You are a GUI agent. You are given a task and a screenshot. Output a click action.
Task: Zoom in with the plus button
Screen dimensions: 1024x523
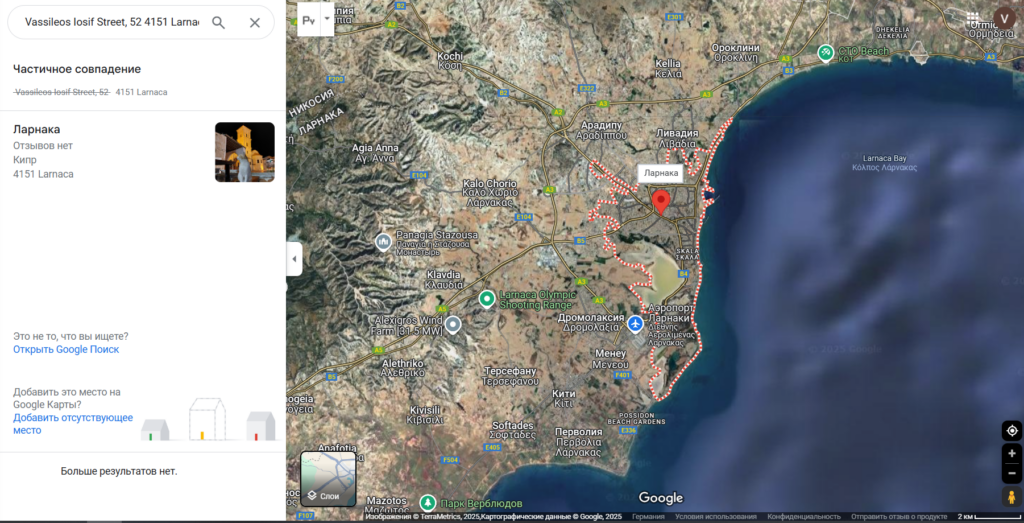[1011, 453]
